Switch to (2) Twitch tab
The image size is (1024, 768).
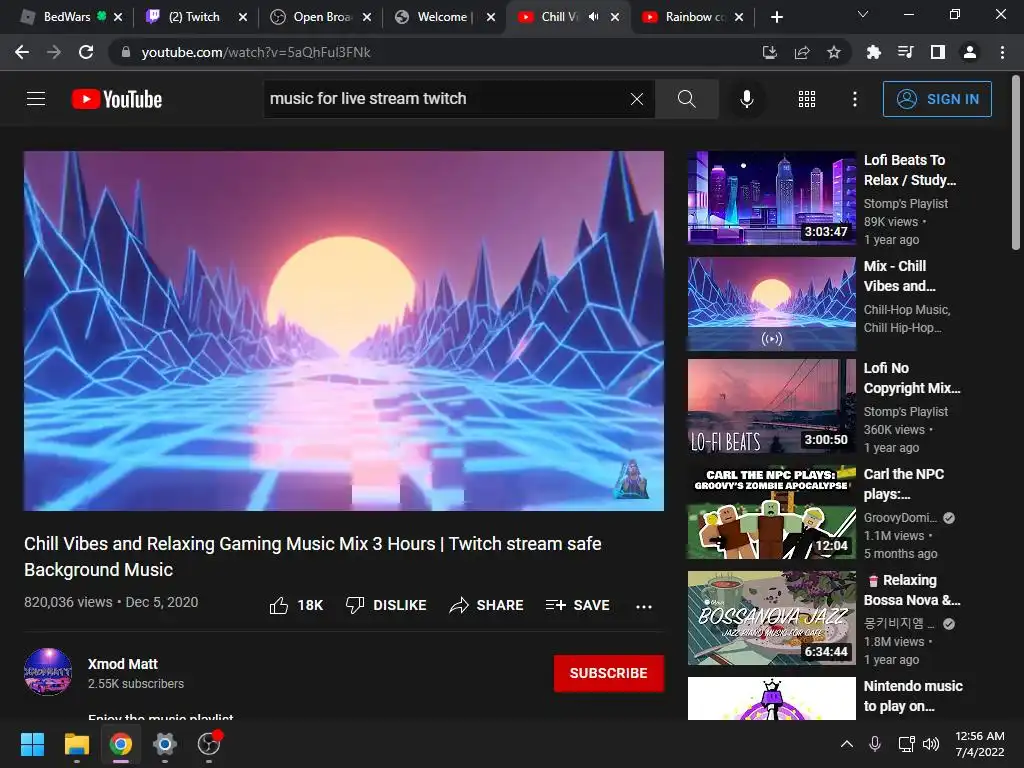click(194, 17)
